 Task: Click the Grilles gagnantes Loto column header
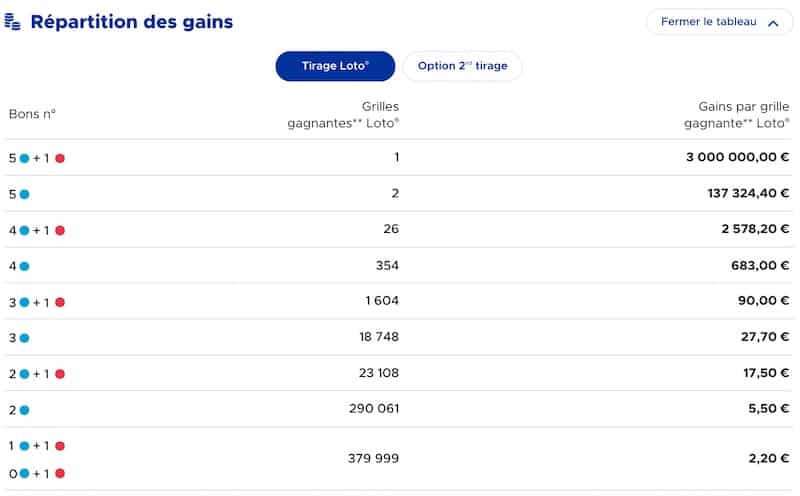point(343,114)
